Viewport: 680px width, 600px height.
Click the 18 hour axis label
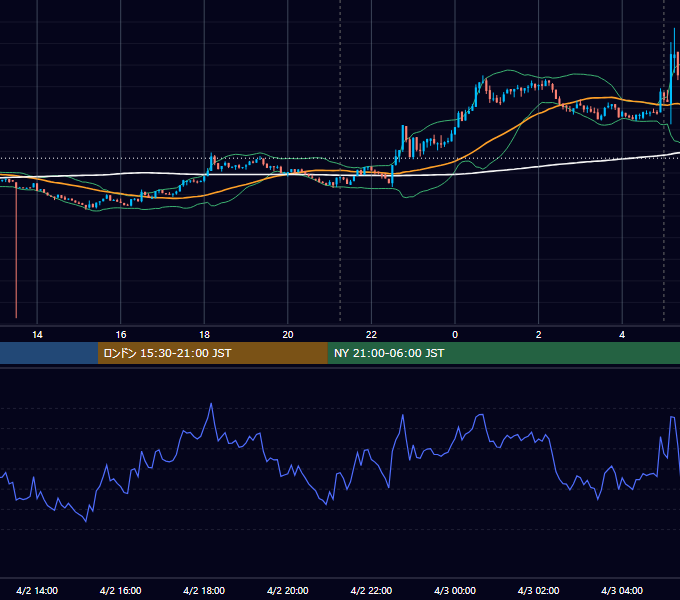[204, 335]
